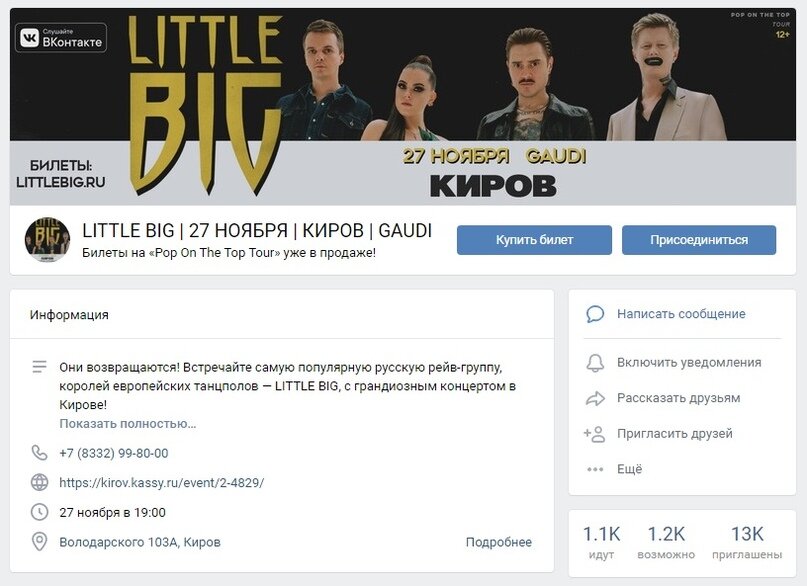Click the clock time icon
Image resolution: width=807 pixels, height=586 pixels.
[40, 512]
